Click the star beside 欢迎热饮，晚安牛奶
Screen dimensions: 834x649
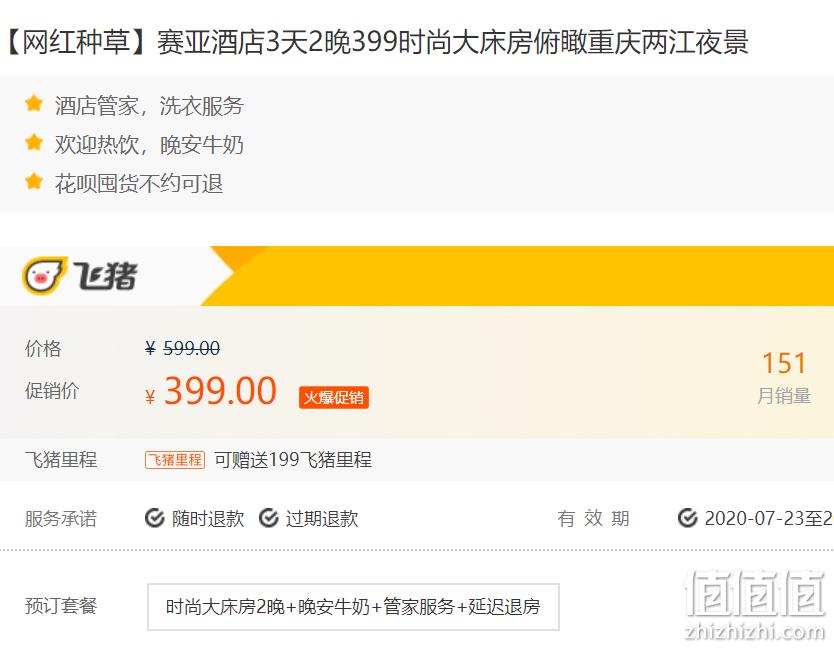point(34,142)
